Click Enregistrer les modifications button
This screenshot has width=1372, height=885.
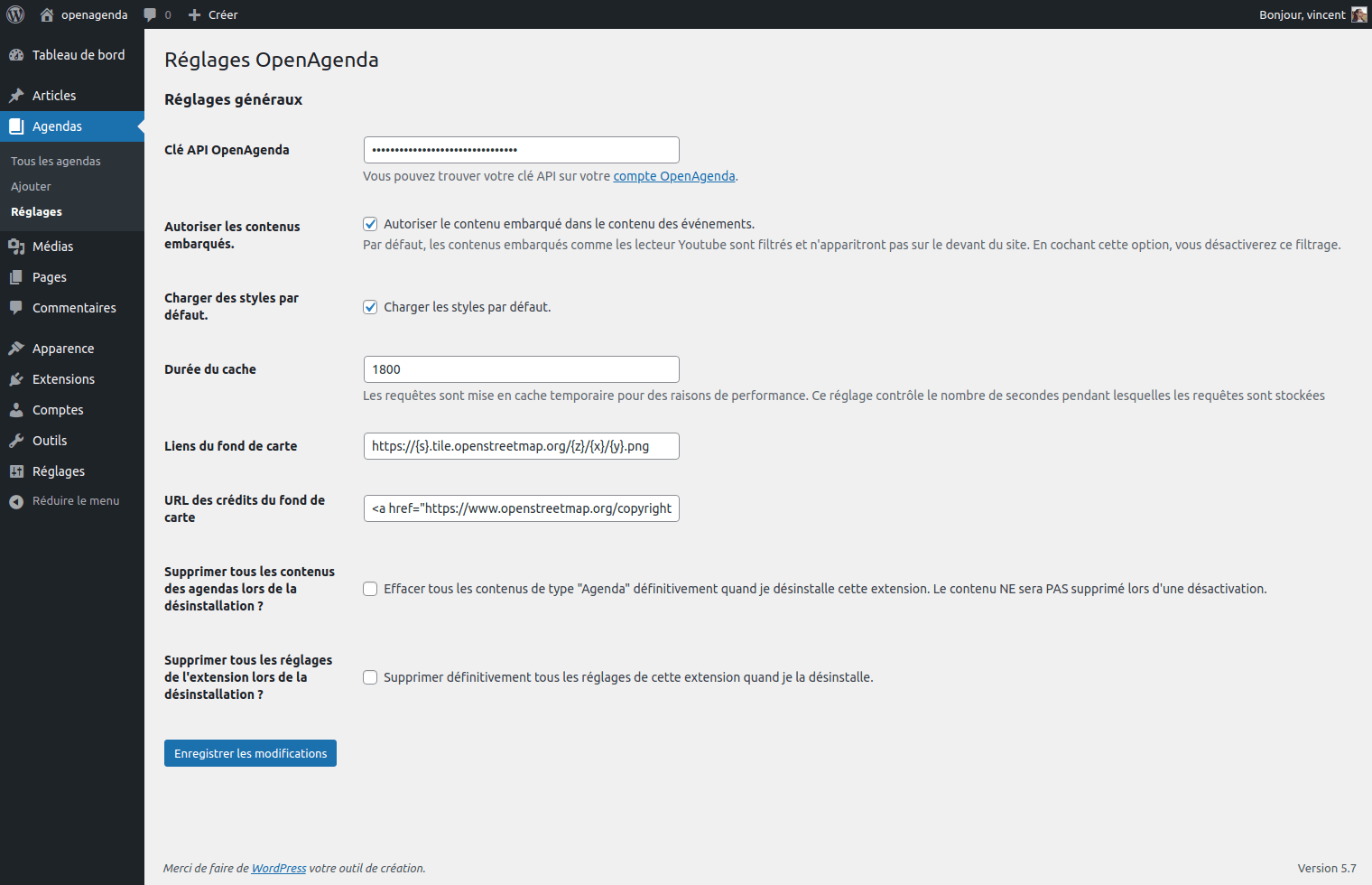click(x=250, y=753)
